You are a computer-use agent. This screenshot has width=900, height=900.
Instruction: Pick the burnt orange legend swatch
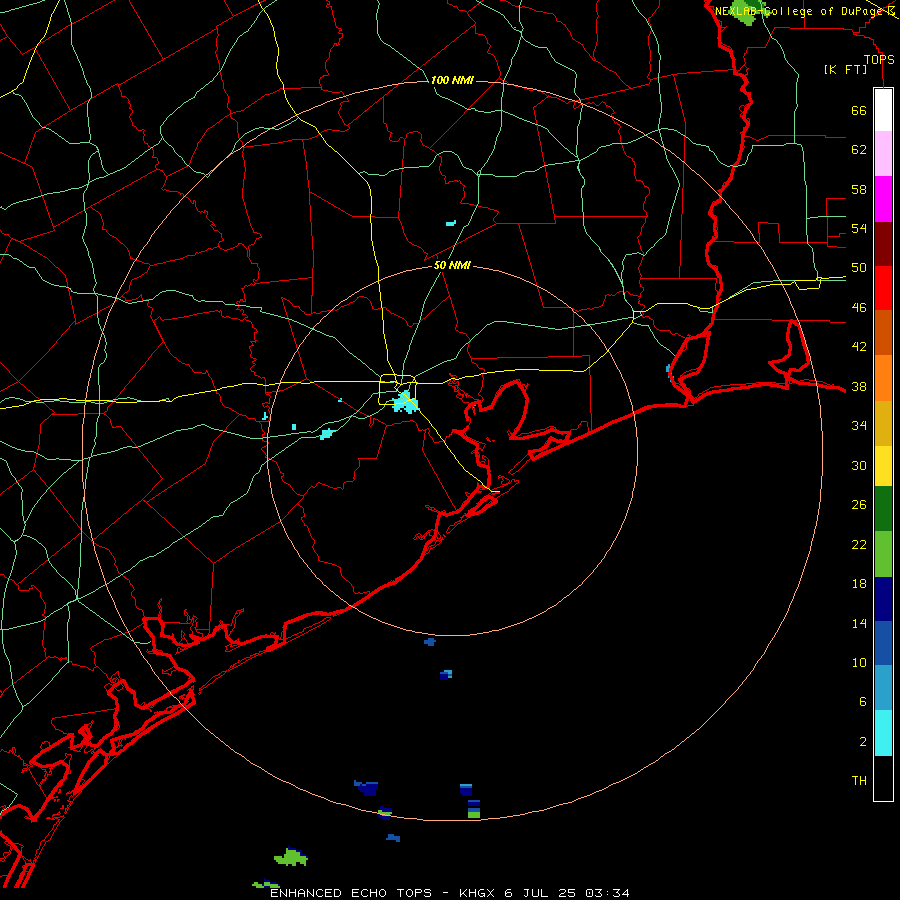point(883,332)
